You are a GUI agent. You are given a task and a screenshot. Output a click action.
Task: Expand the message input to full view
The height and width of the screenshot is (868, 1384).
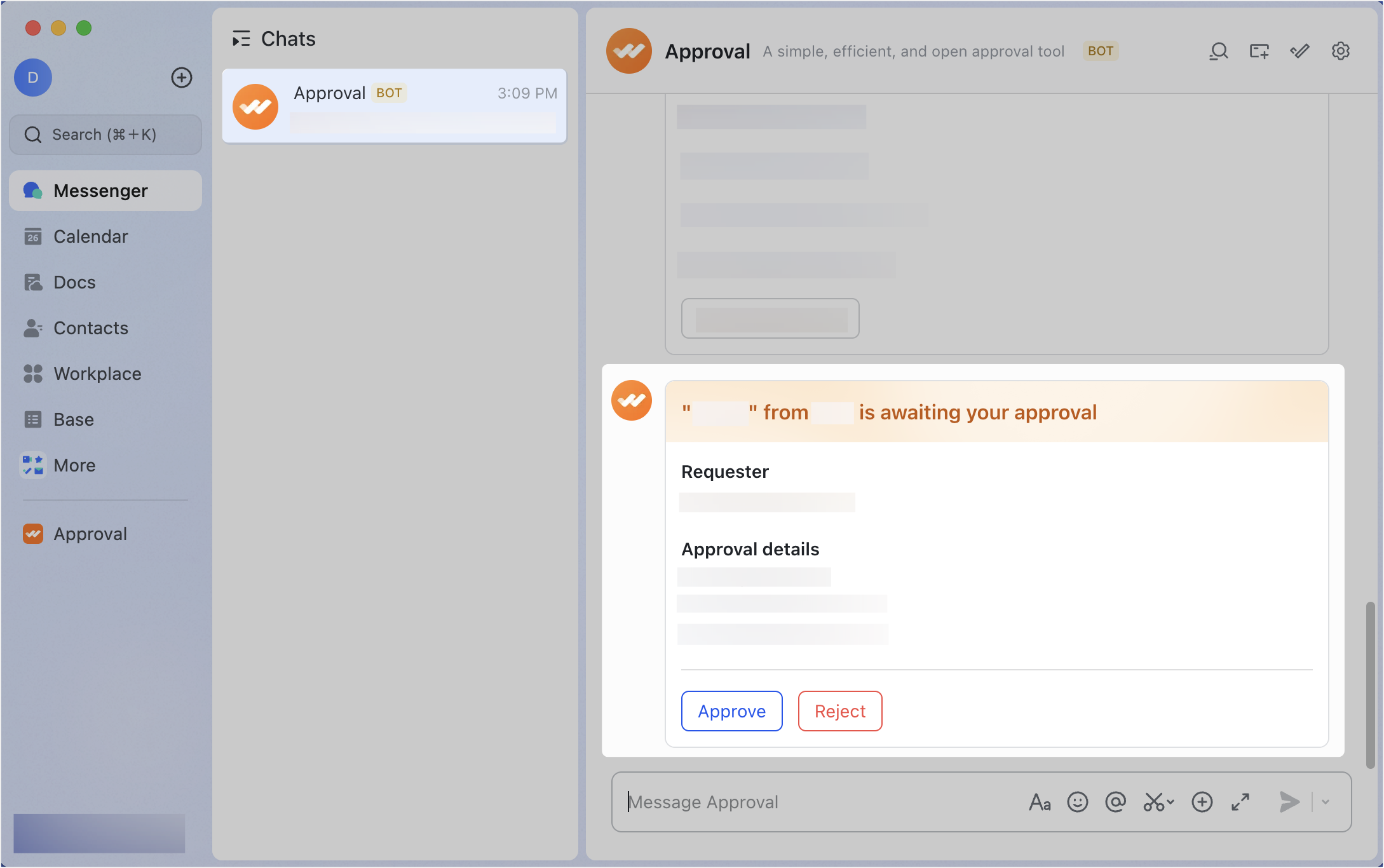(1239, 802)
